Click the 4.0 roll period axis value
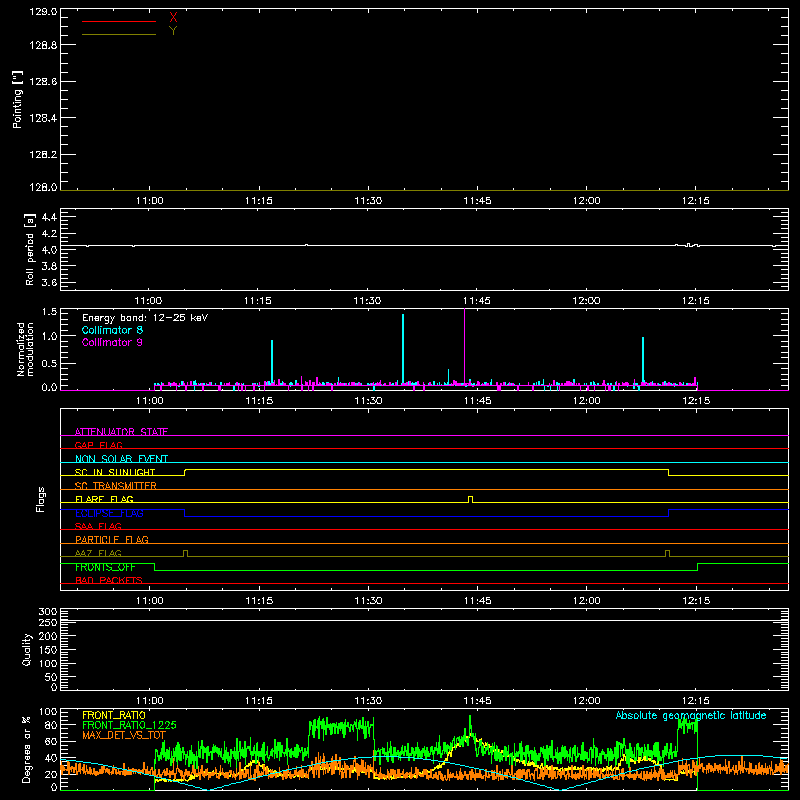 click(49, 250)
